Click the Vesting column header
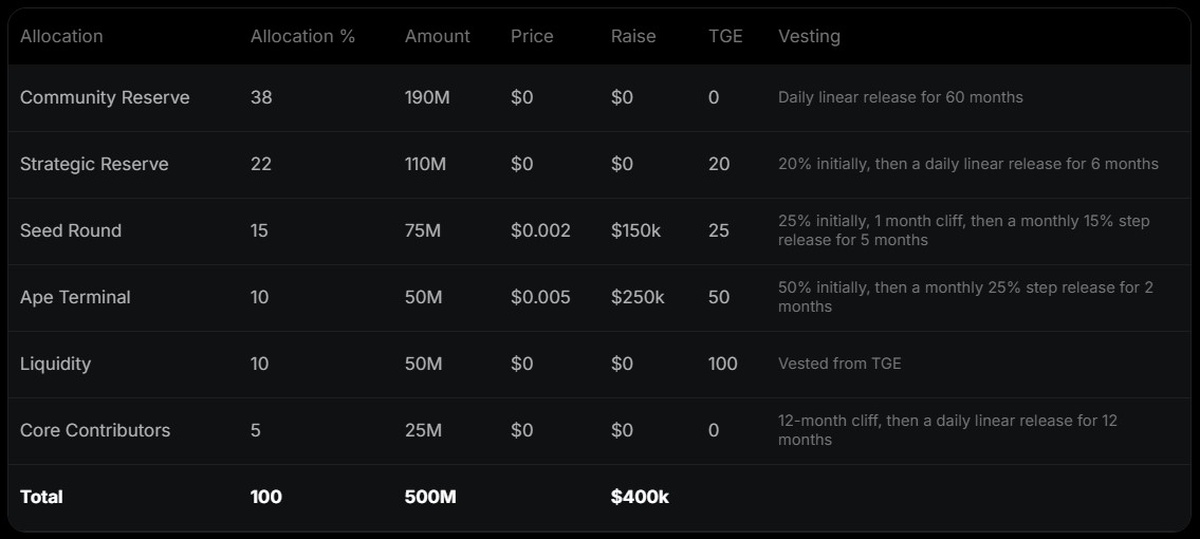 [809, 36]
